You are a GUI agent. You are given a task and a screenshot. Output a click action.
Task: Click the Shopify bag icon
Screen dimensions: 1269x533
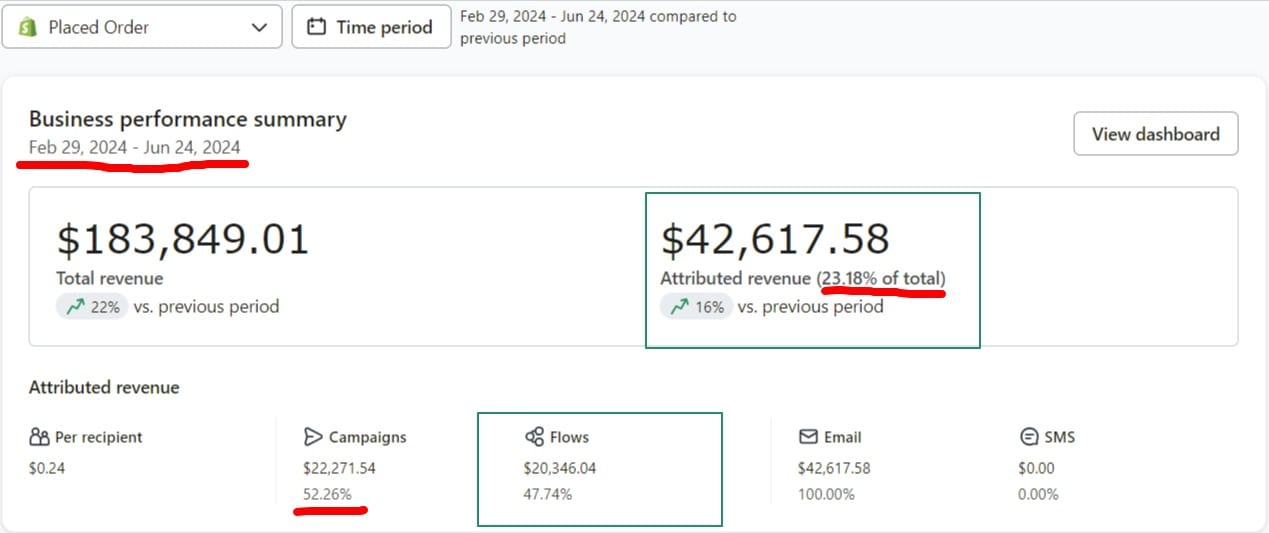(x=27, y=27)
